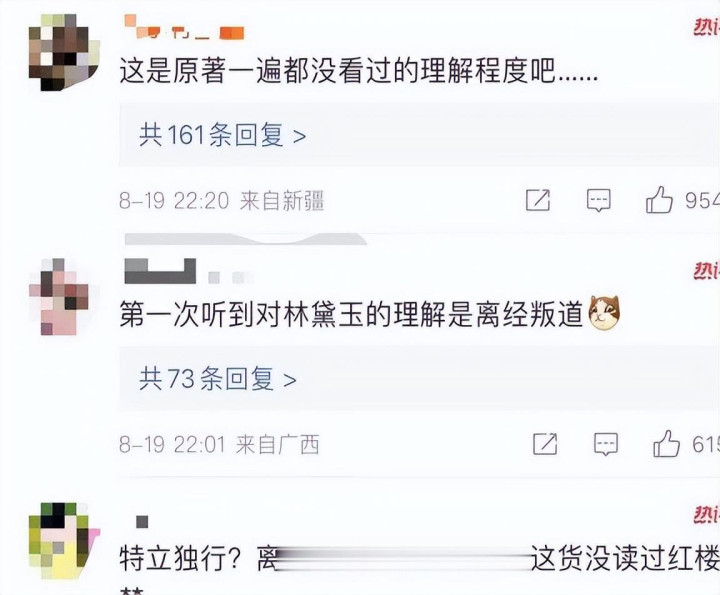Open the second commenter's pink avatar
The height and width of the screenshot is (595, 720).
tap(59, 297)
